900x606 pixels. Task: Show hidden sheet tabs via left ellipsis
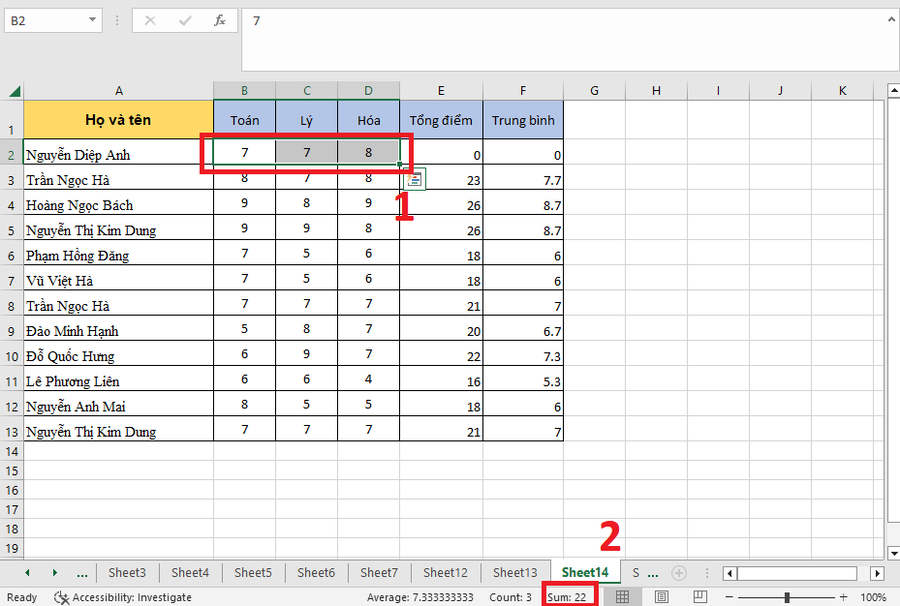pos(82,573)
